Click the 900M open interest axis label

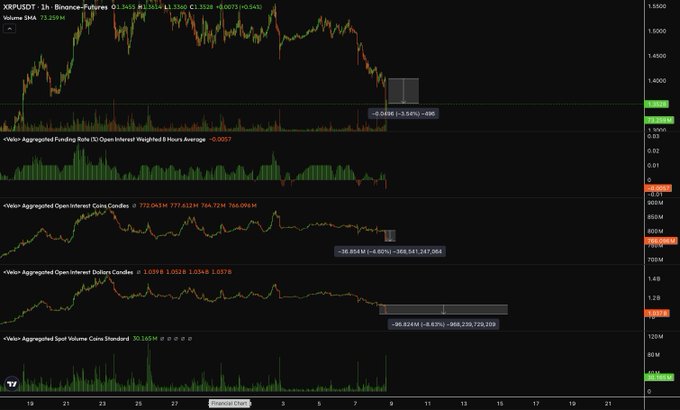pyautogui.click(x=655, y=203)
